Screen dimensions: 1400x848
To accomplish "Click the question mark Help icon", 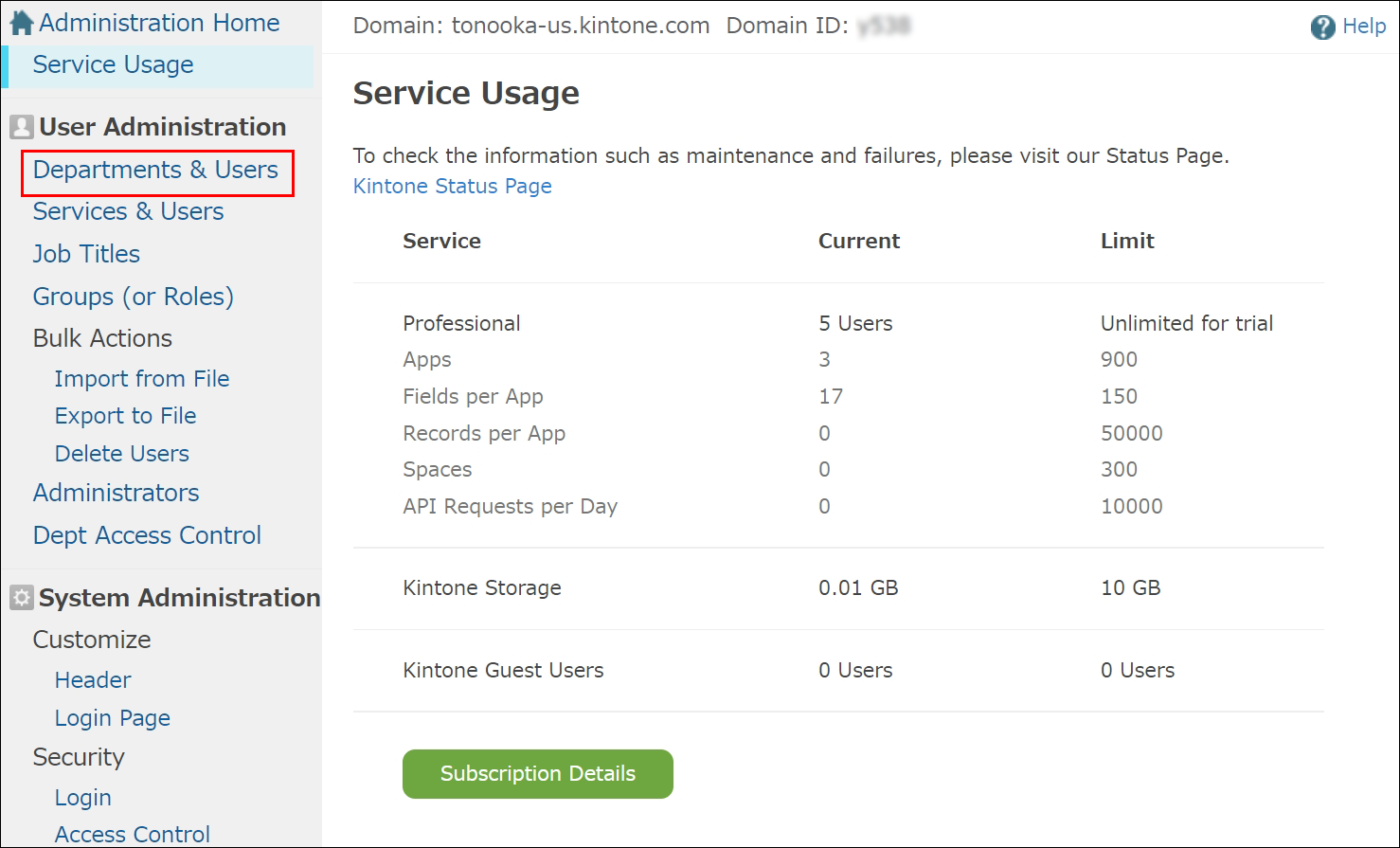I will click(1322, 26).
